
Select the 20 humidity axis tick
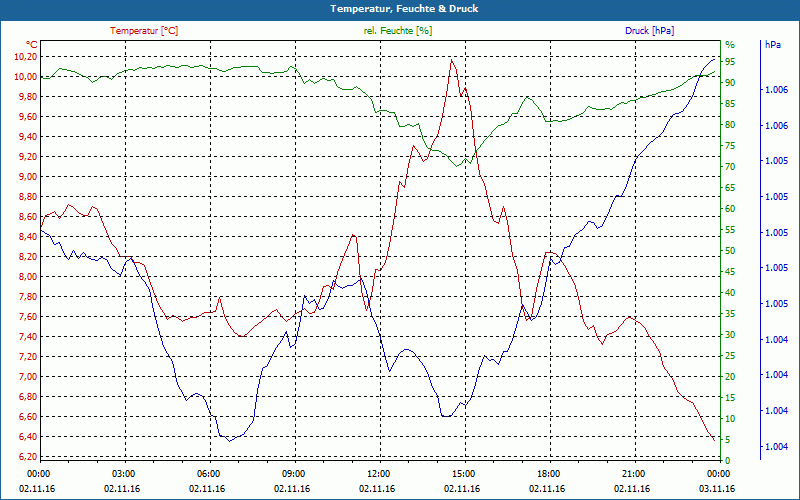[730, 377]
